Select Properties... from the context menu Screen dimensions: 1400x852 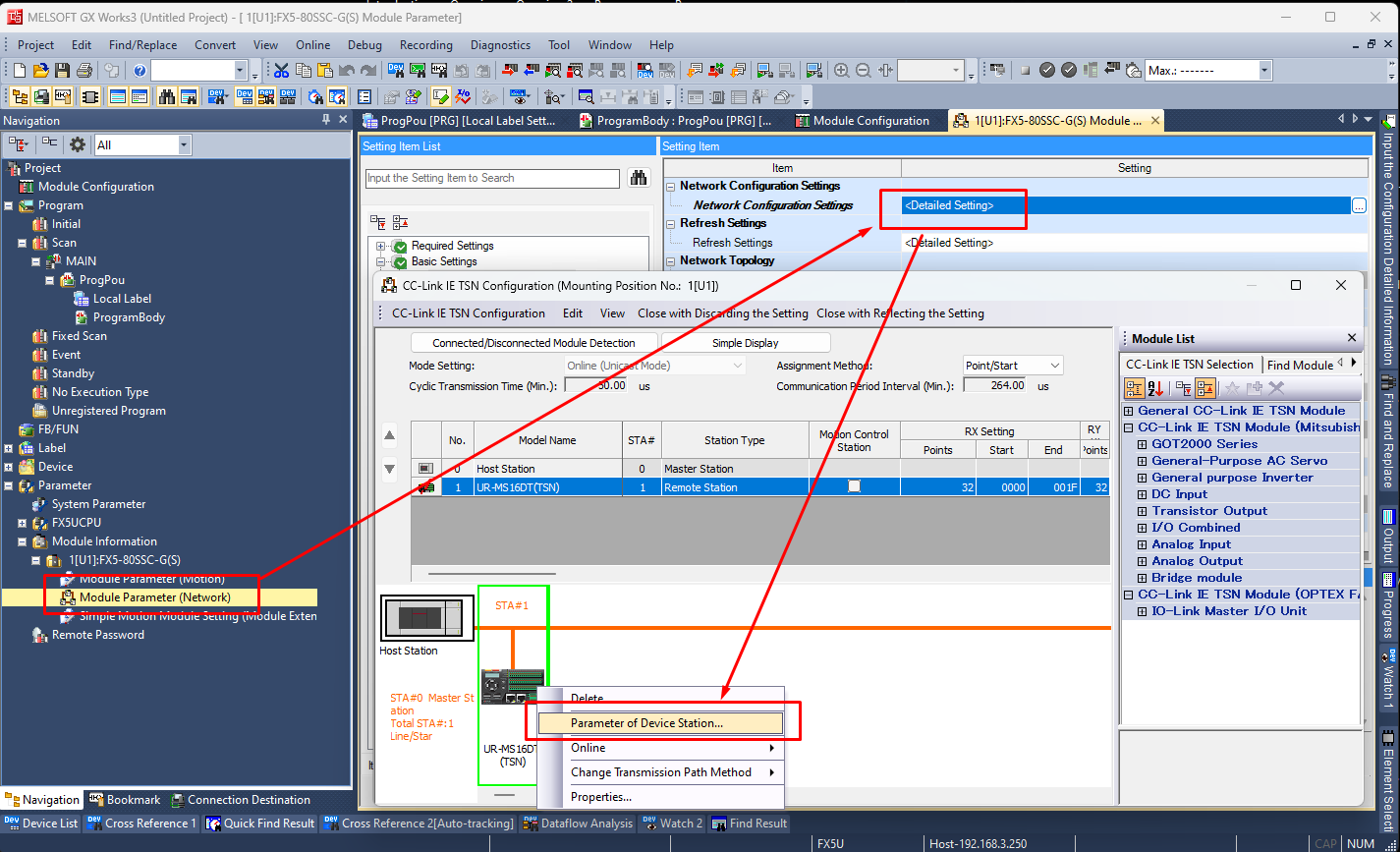pos(661,797)
